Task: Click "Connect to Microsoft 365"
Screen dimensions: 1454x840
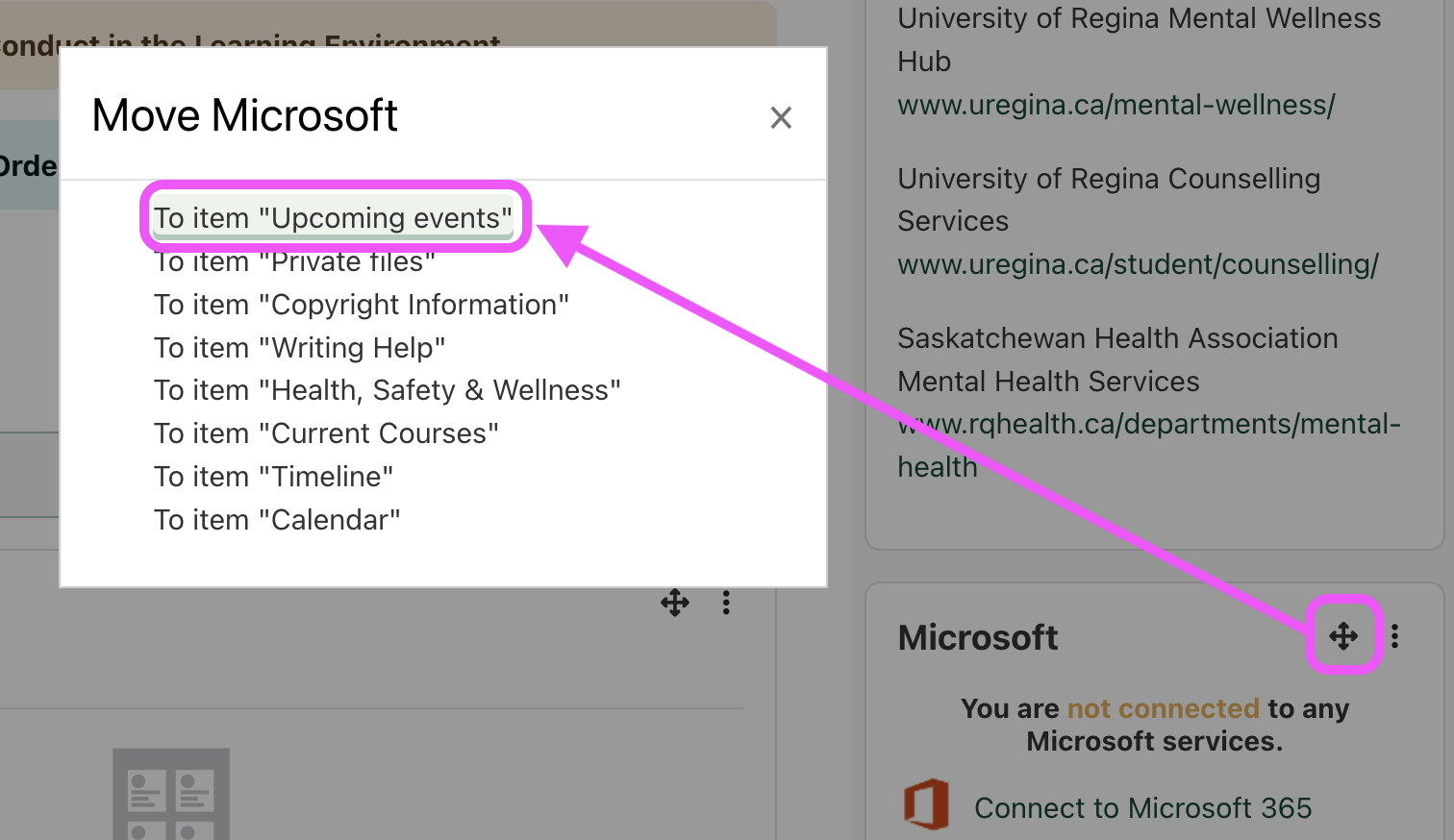Action: pyautogui.click(x=1142, y=807)
